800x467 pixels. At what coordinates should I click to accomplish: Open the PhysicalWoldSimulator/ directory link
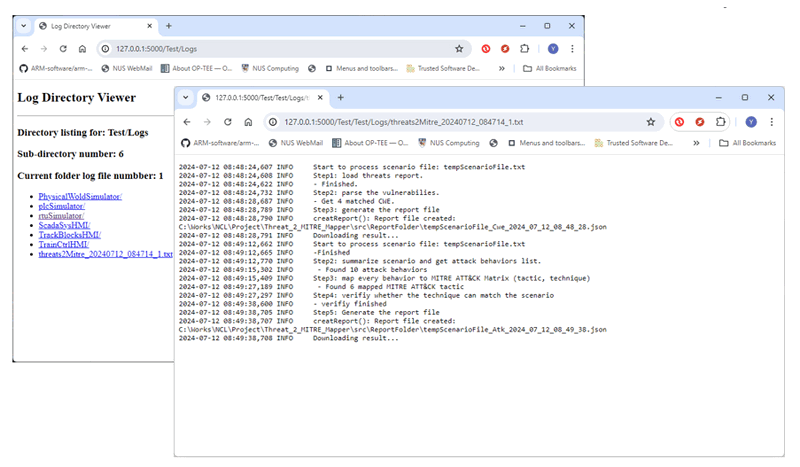click(x=80, y=196)
